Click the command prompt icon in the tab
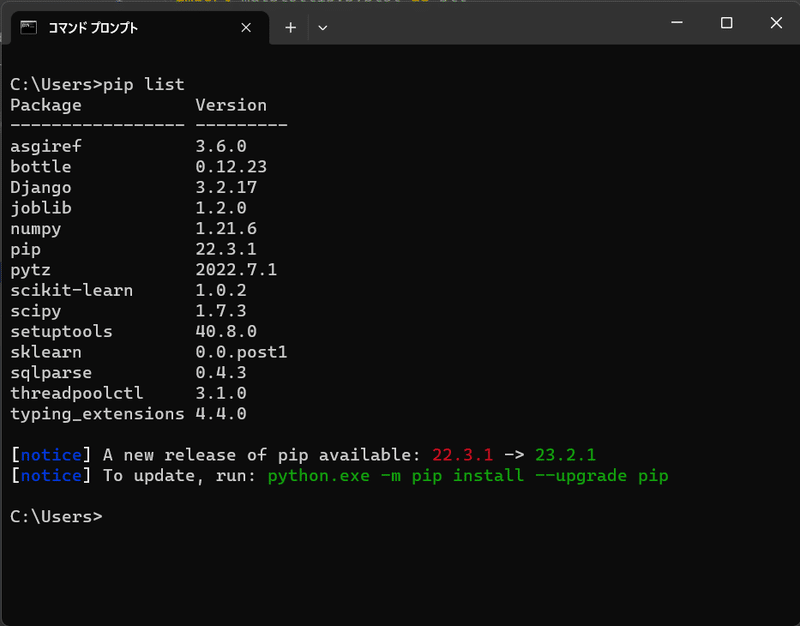 (x=29, y=27)
